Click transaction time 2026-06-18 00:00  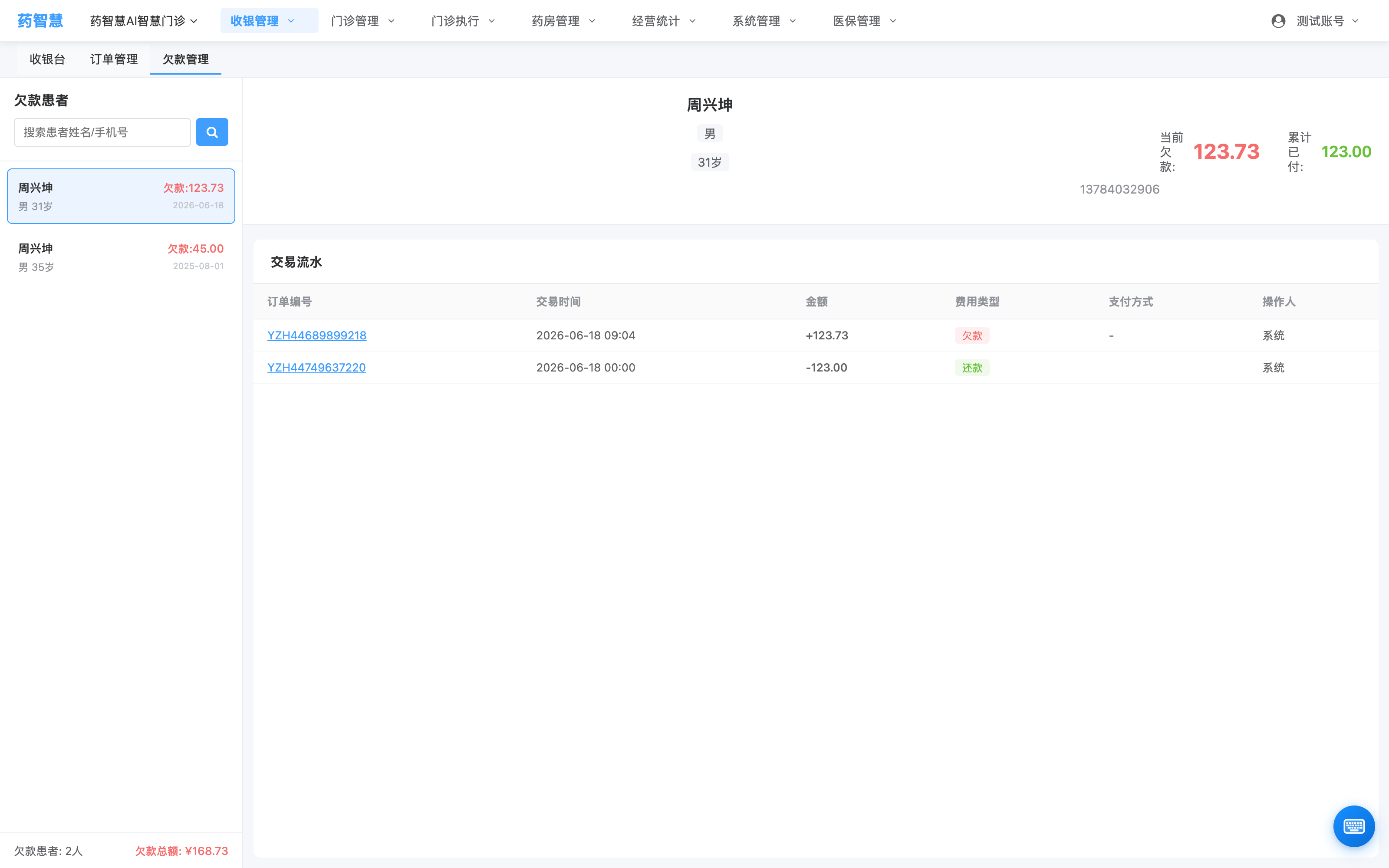pyautogui.click(x=586, y=368)
